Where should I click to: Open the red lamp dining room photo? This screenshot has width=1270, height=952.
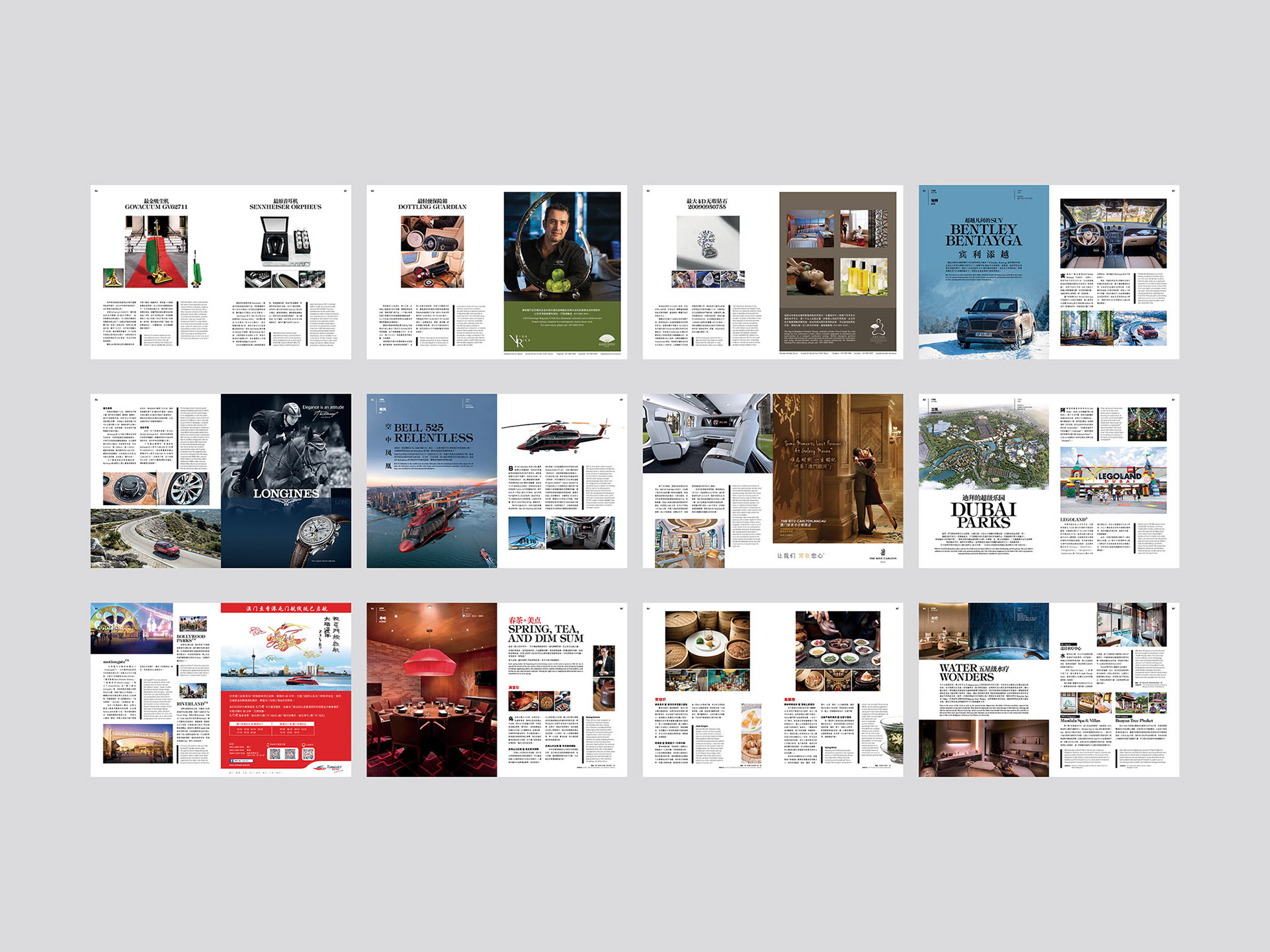coord(431,690)
